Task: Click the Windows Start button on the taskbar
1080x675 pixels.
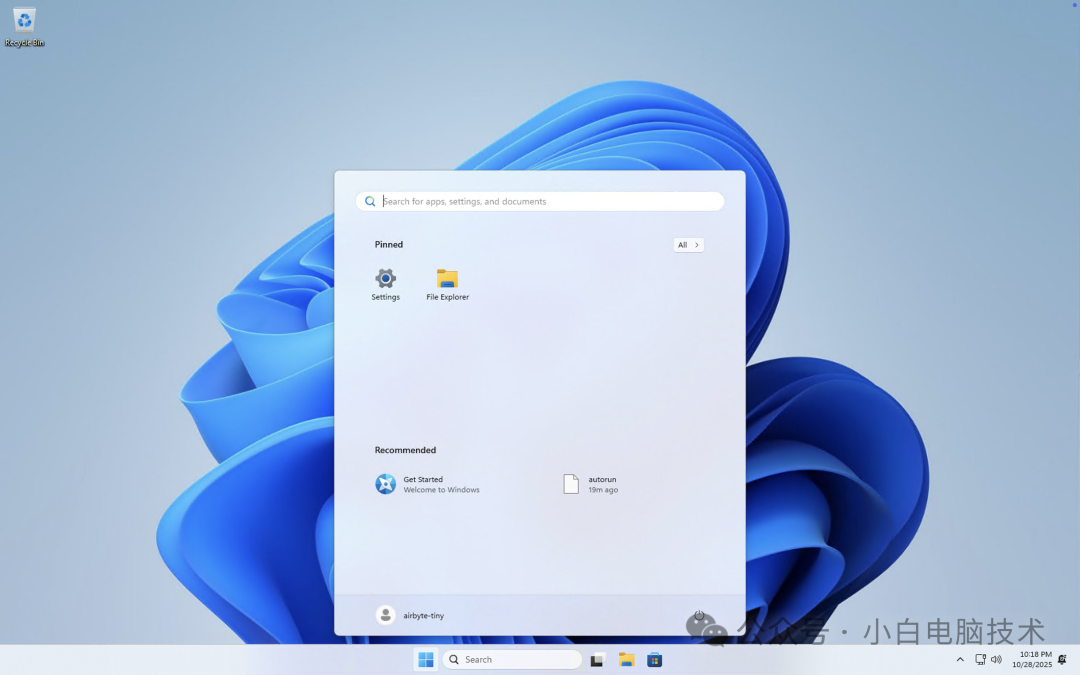Action: click(426, 660)
